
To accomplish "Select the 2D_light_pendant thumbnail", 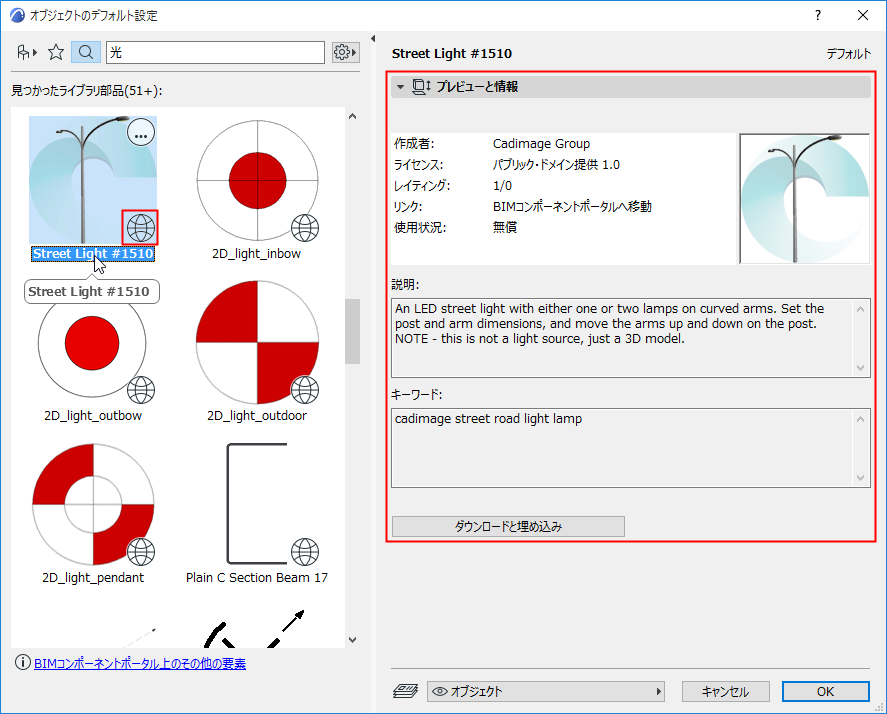I will 93,504.
